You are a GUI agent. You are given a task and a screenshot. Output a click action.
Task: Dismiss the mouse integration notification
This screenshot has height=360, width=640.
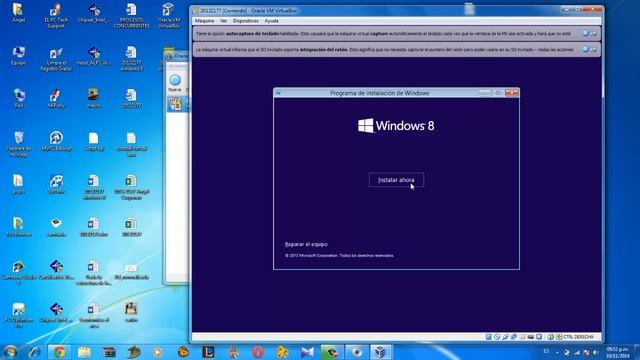click(585, 49)
